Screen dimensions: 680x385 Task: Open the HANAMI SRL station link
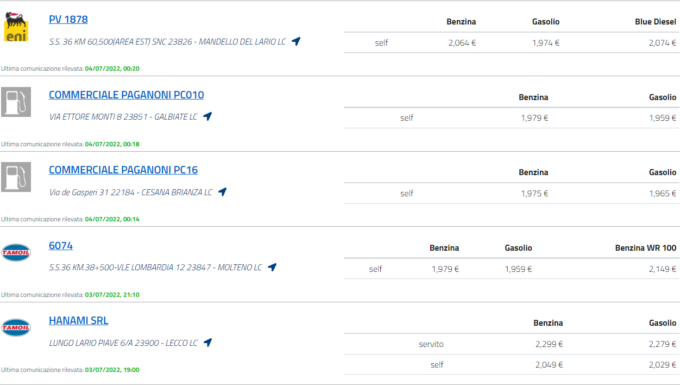(x=78, y=320)
